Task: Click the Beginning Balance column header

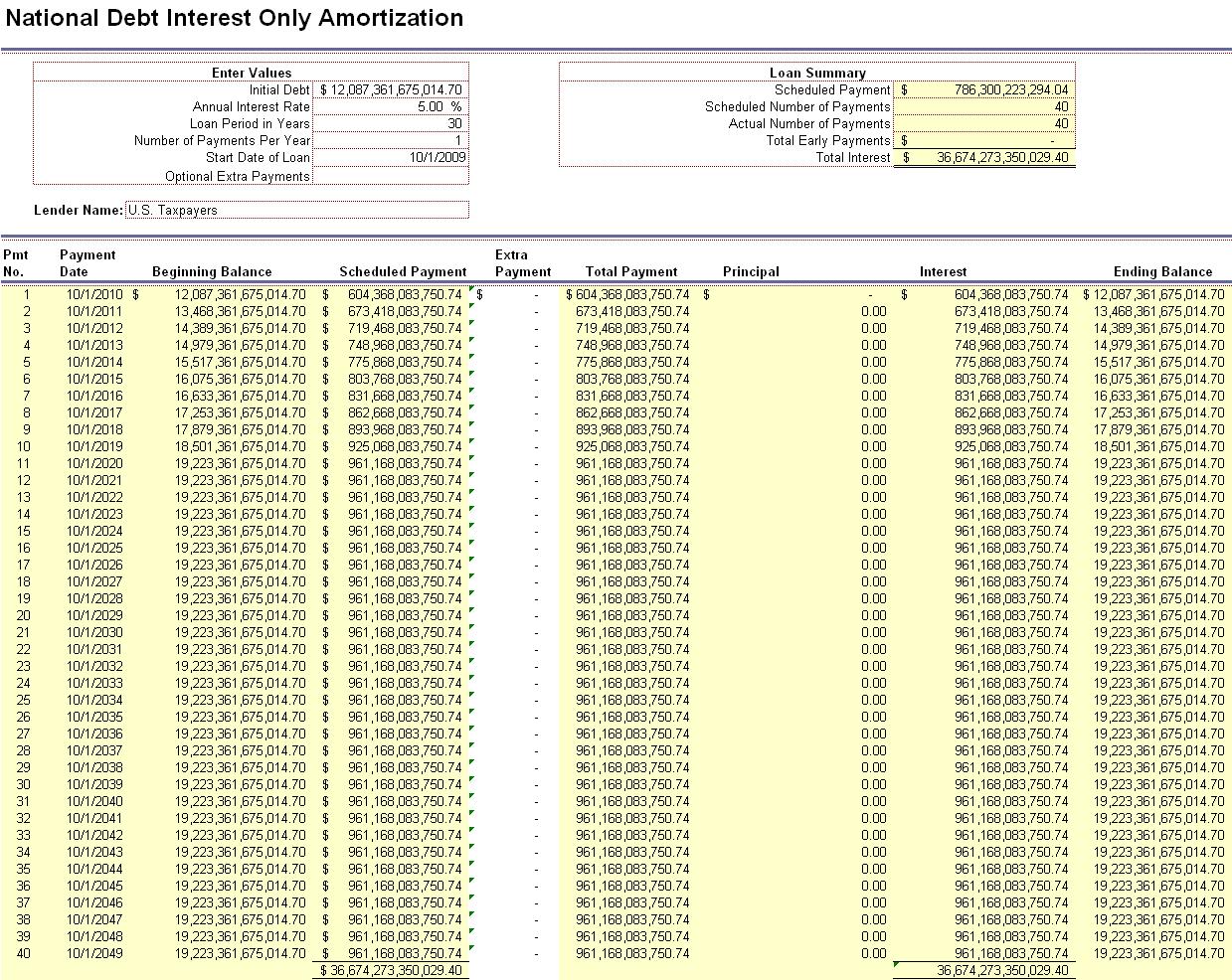Action: 212,271
